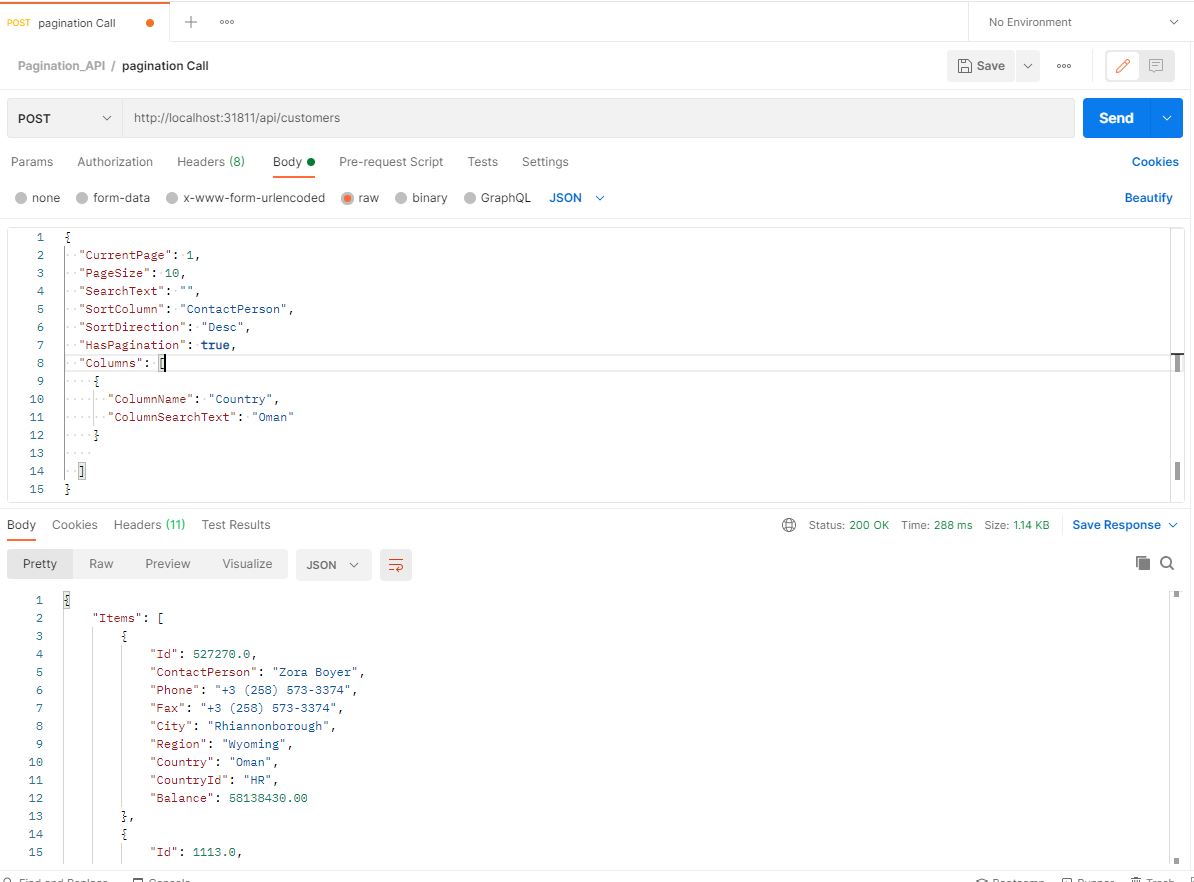Switch response view to Raw
Image resolution: width=1194 pixels, height=882 pixels.
pyautogui.click(x=101, y=564)
